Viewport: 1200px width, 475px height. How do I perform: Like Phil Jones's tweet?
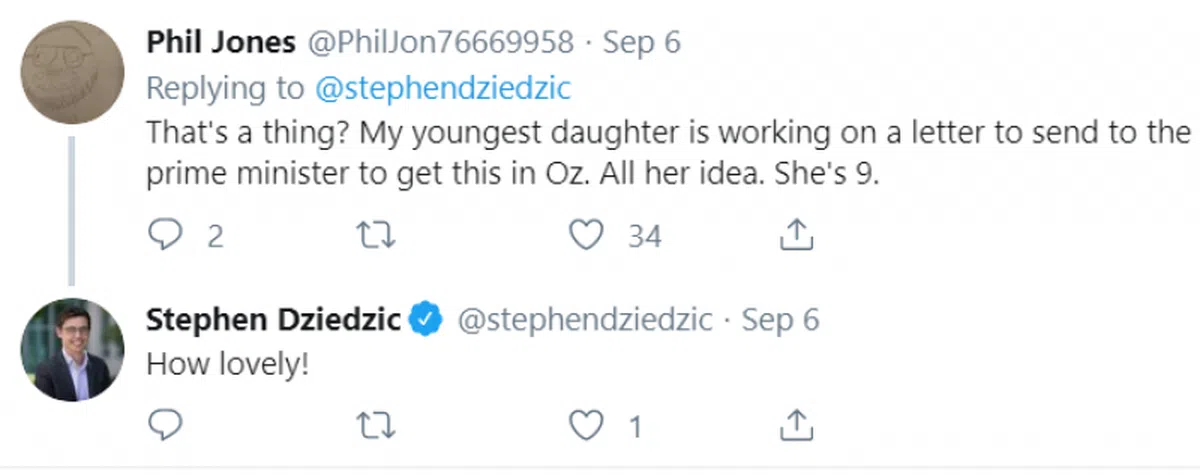585,236
